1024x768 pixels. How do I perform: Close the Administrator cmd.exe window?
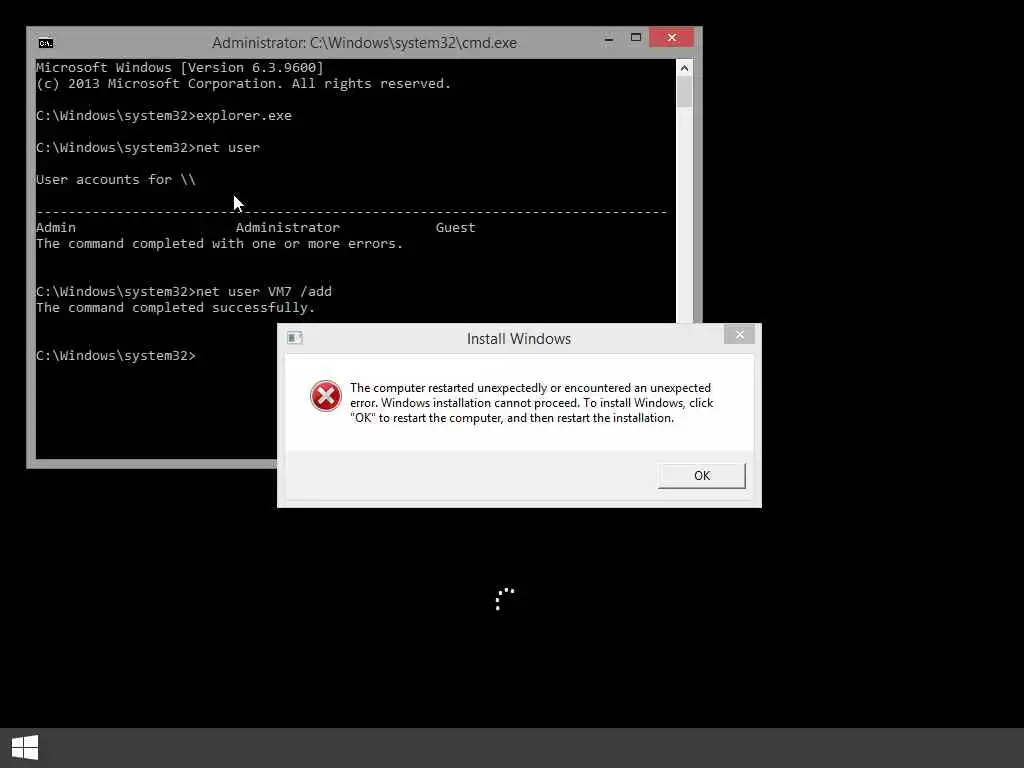(x=671, y=38)
